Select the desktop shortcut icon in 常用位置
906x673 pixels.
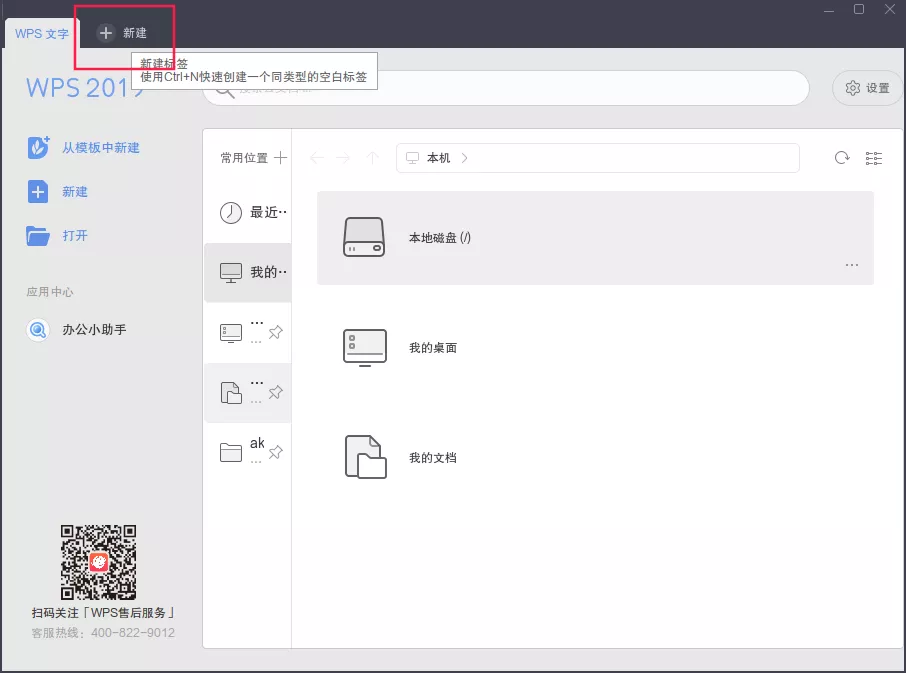pos(231,333)
